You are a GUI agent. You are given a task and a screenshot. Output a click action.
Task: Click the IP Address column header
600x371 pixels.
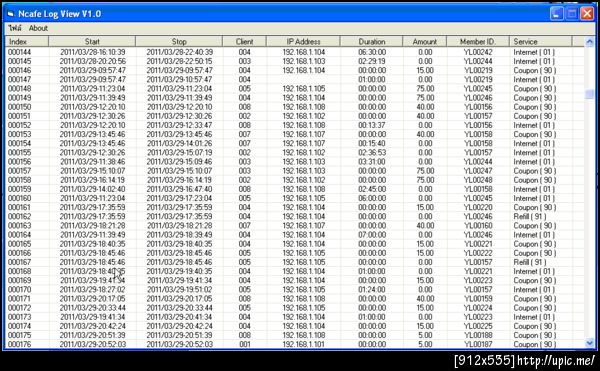303,41
